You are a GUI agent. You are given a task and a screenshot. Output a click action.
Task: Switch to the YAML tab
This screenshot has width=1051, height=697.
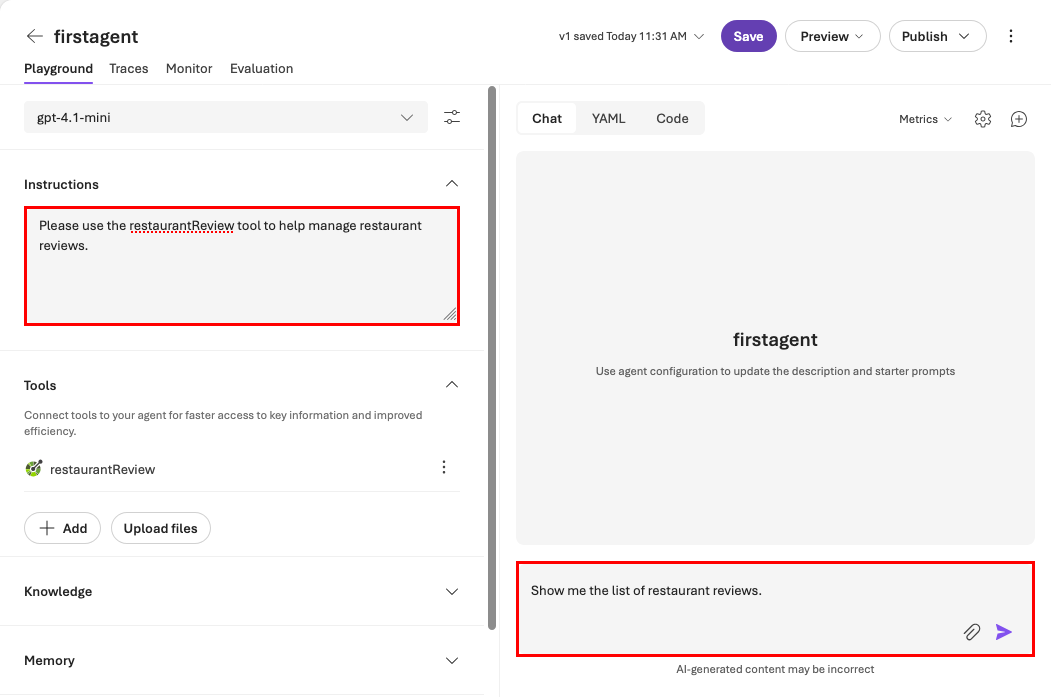[608, 118]
